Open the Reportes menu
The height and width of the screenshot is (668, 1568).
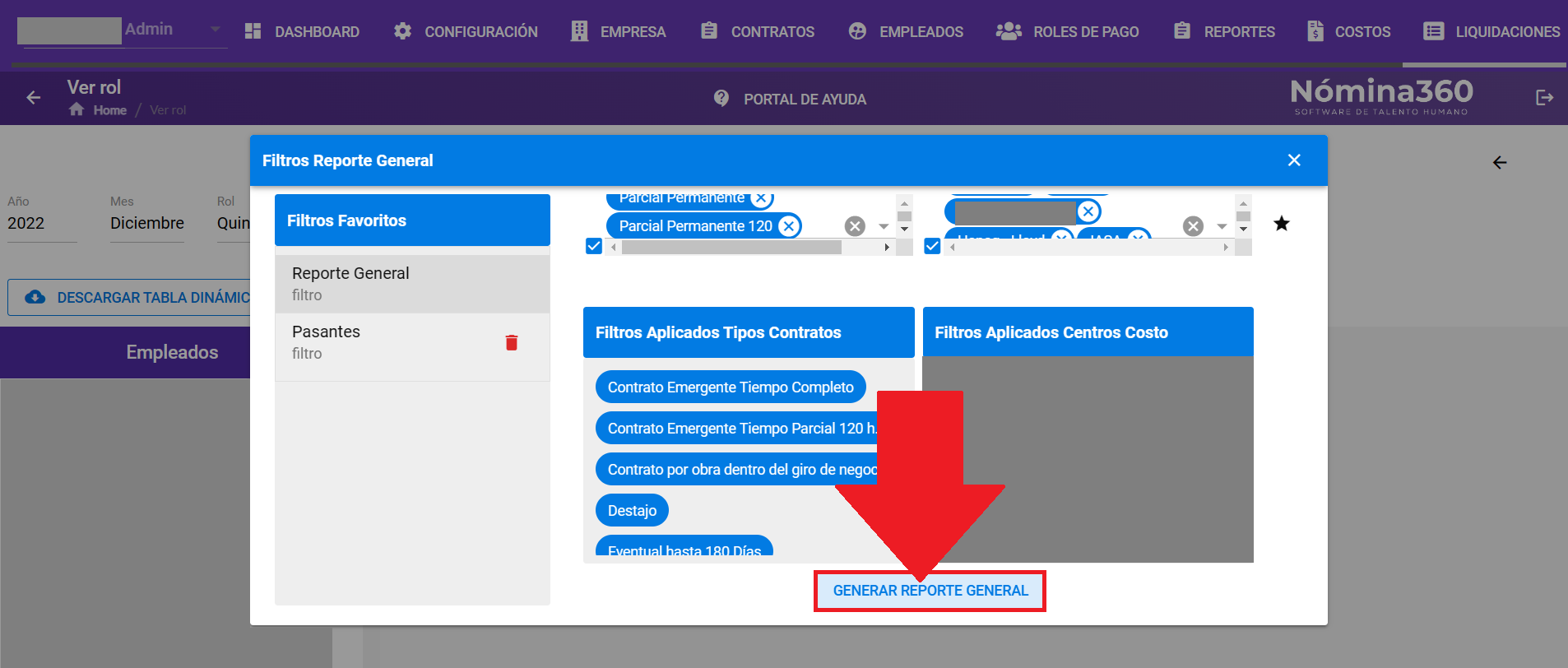click(x=1224, y=31)
